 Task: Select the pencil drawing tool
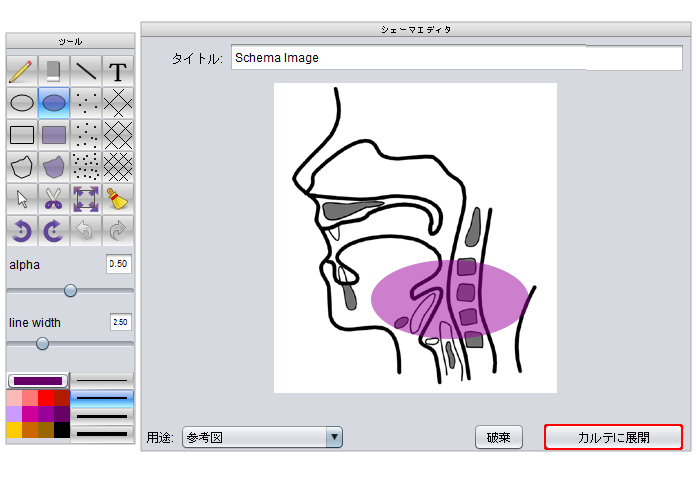coord(22,71)
